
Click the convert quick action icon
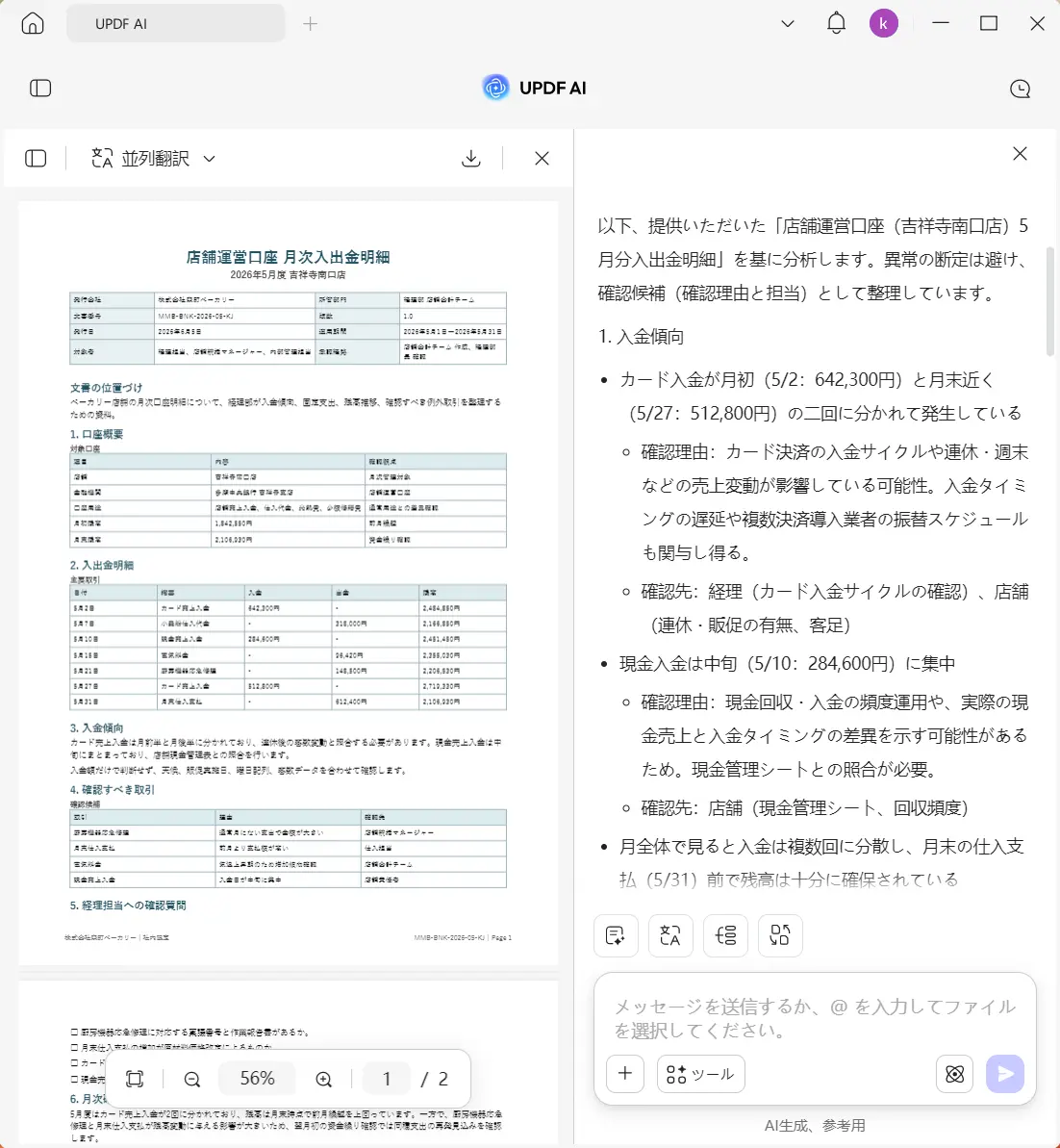click(x=780, y=935)
